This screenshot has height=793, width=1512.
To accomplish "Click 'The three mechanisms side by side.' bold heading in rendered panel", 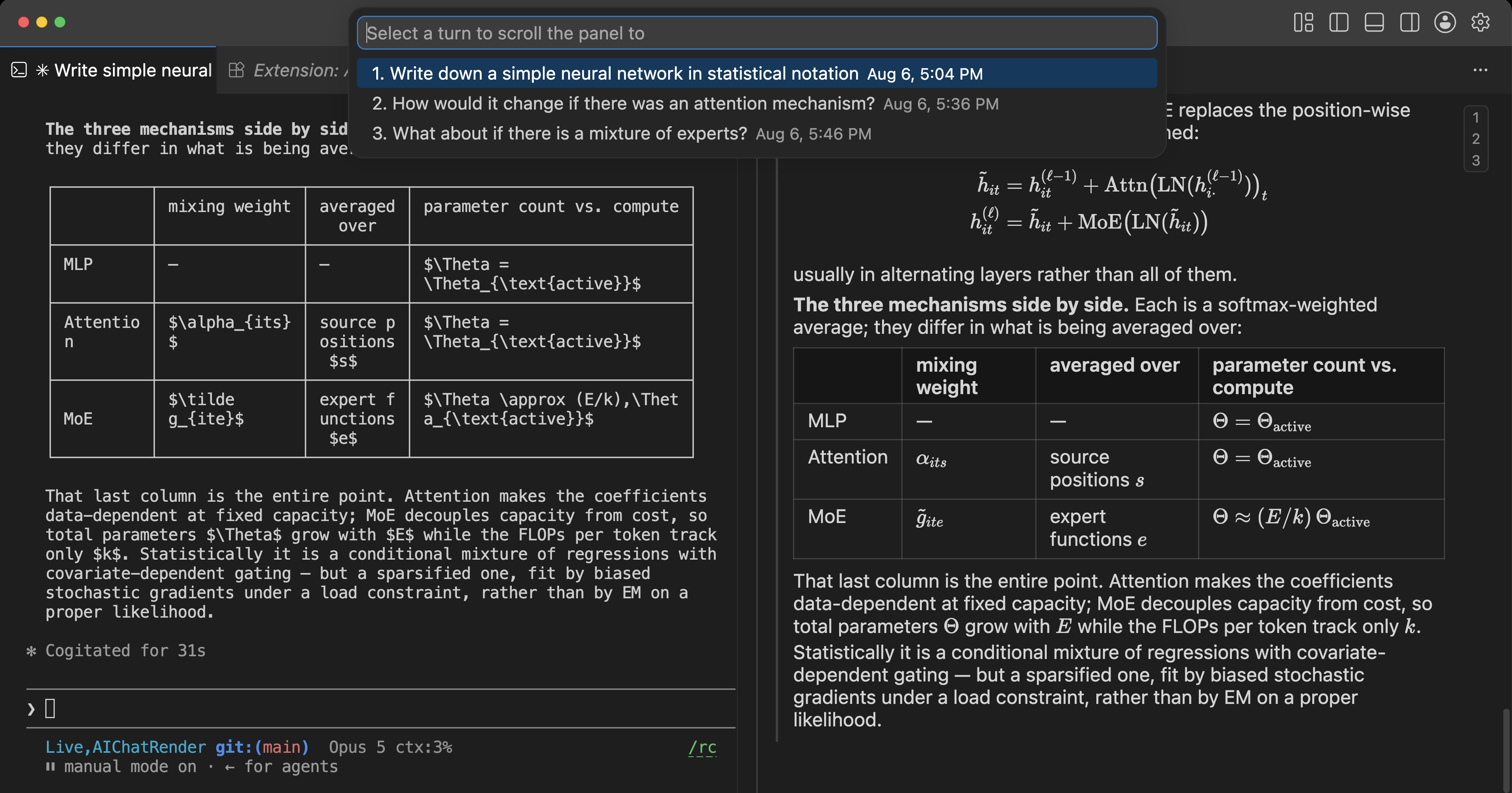I will (961, 305).
